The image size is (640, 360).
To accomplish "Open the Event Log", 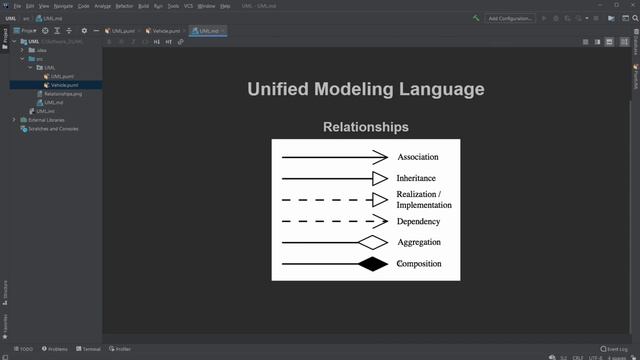I will tap(614, 349).
